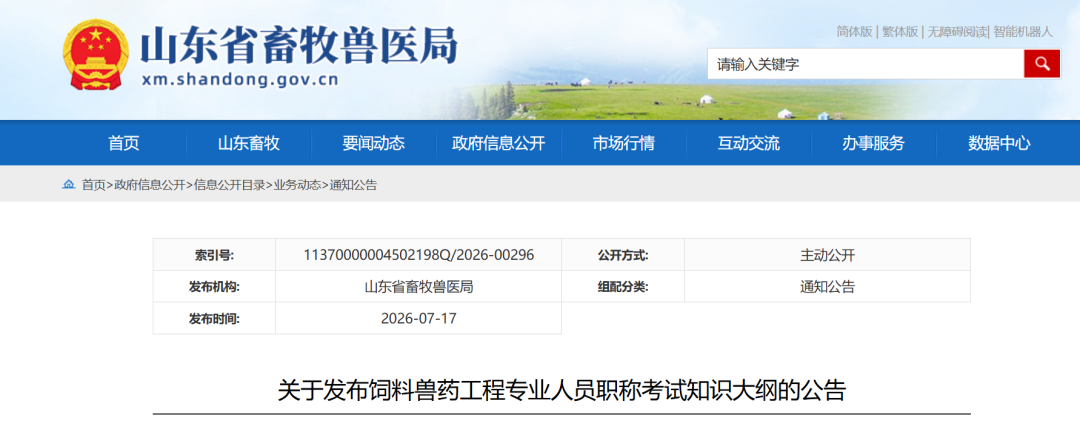Image resolution: width=1080 pixels, height=424 pixels.
Task: Open the 首页 navigation menu item
Action: (x=124, y=143)
